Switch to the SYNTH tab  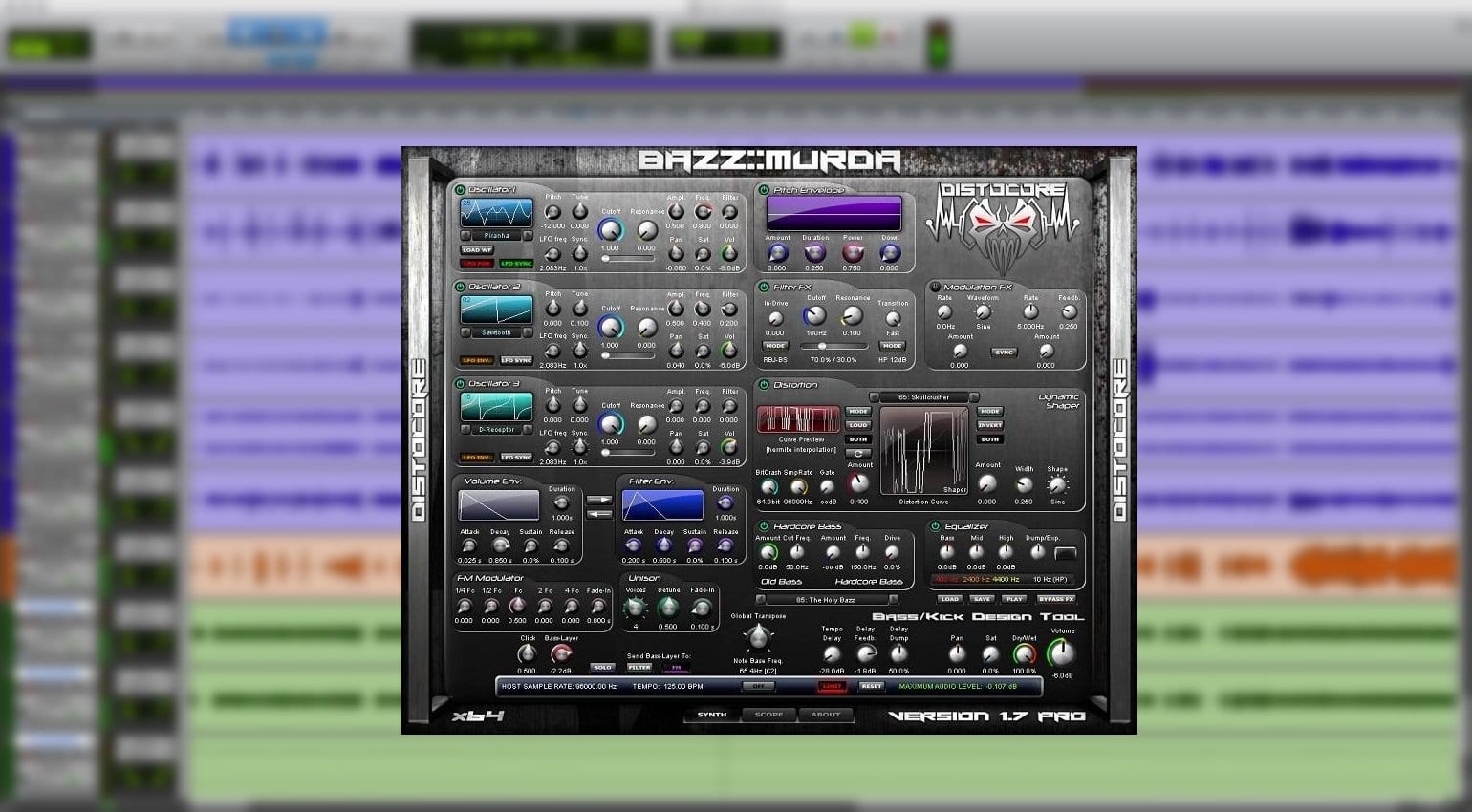point(712,715)
